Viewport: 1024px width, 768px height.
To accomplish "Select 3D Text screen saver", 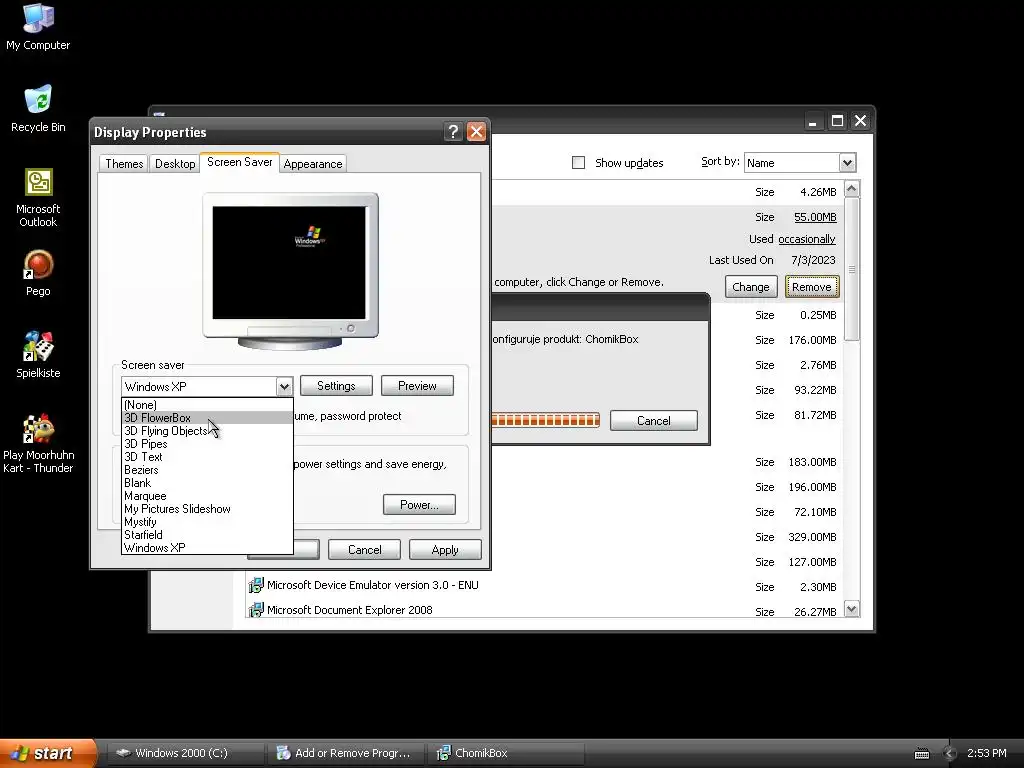I will click(x=207, y=457).
